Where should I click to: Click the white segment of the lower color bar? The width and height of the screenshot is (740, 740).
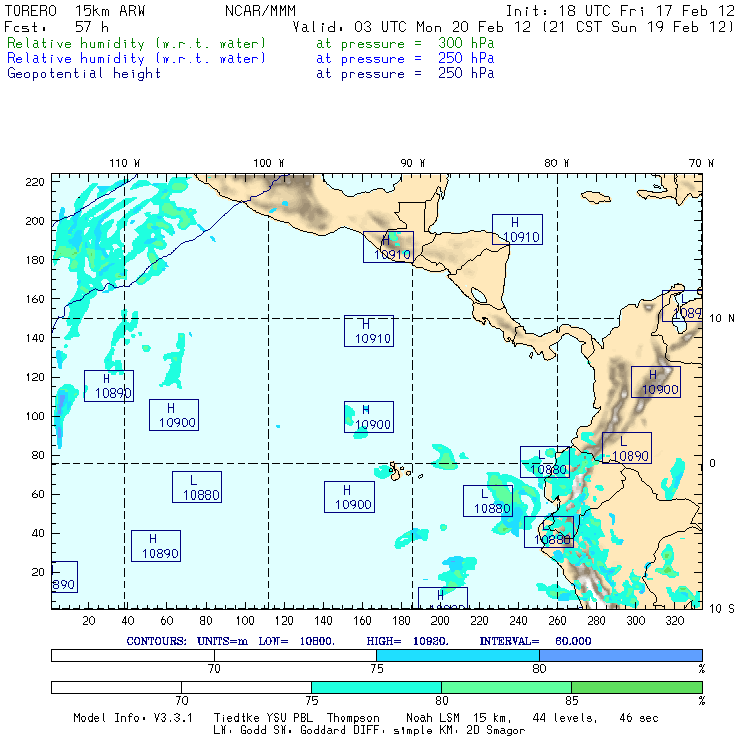181,687
